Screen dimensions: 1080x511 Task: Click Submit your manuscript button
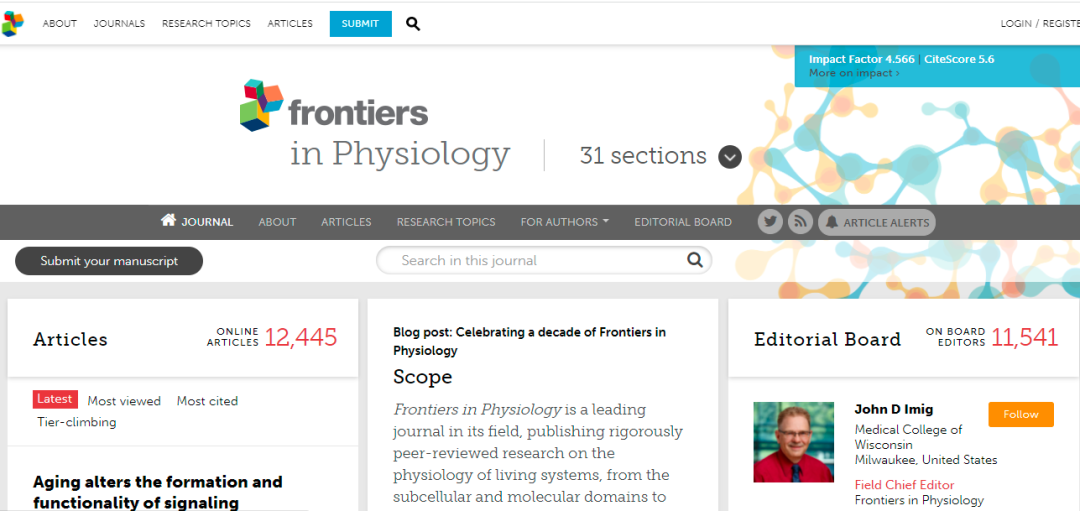[x=109, y=261]
